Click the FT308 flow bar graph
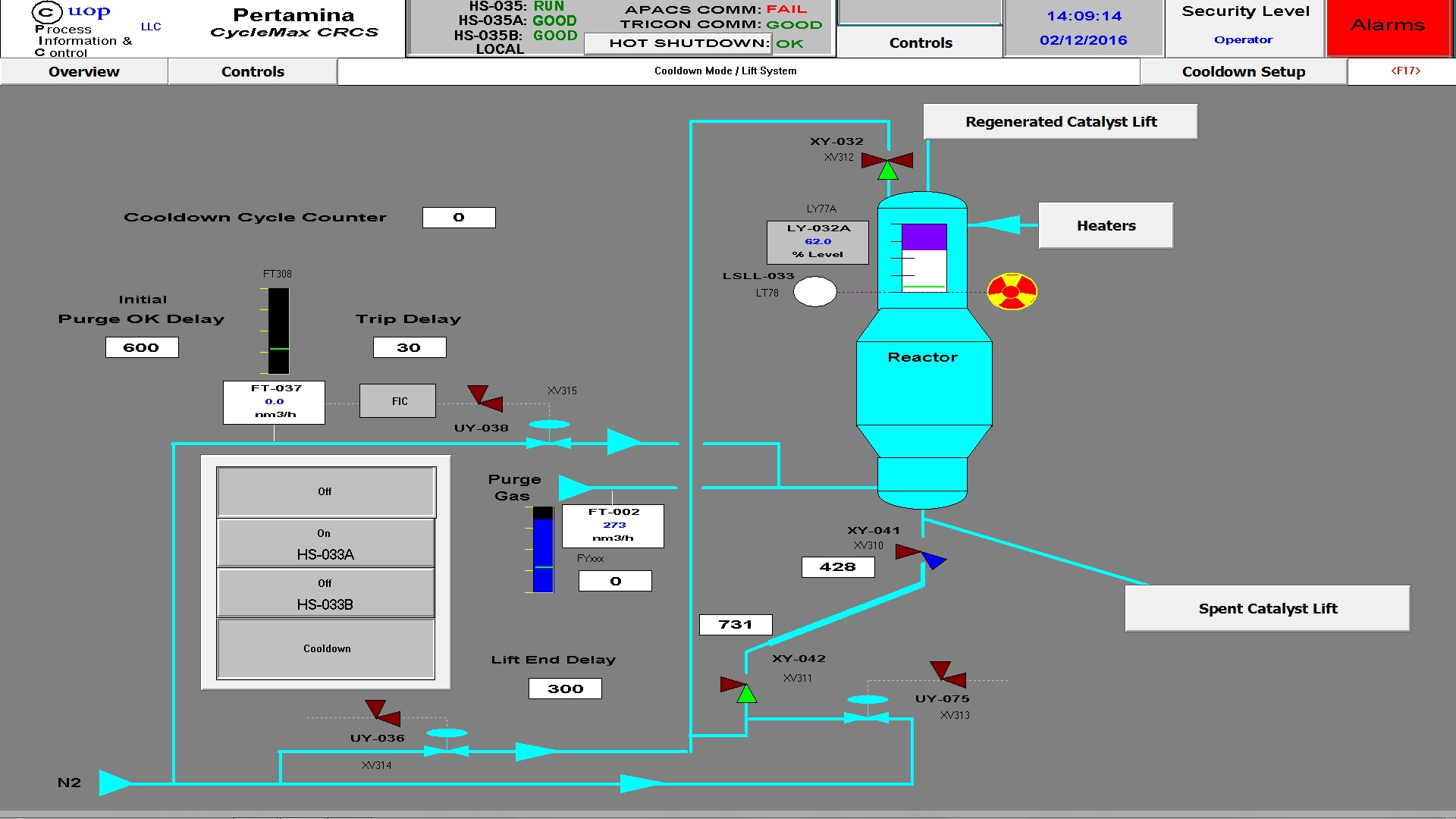This screenshot has height=819, width=1456. 278,331
